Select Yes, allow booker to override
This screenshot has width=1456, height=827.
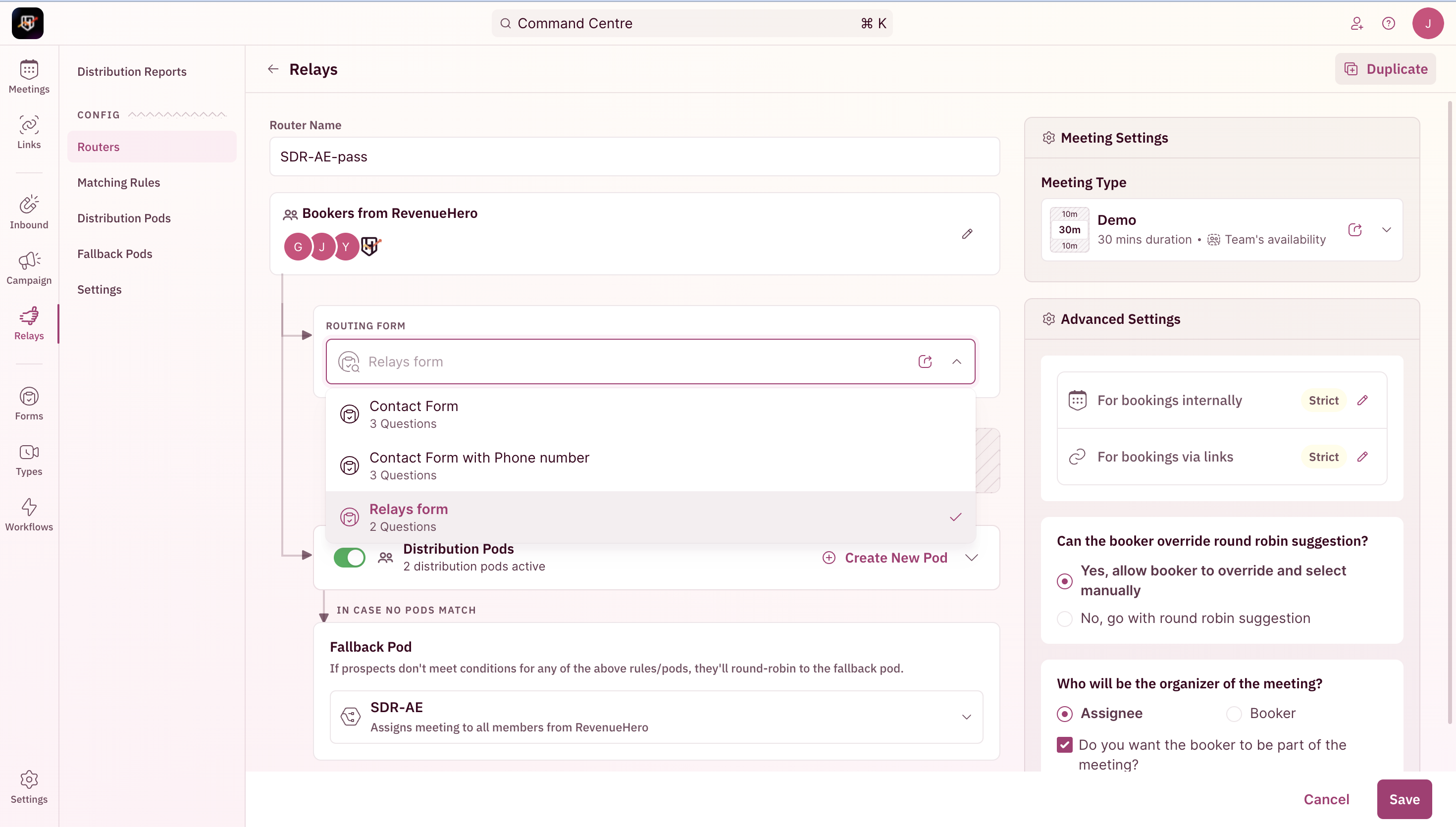click(x=1065, y=581)
